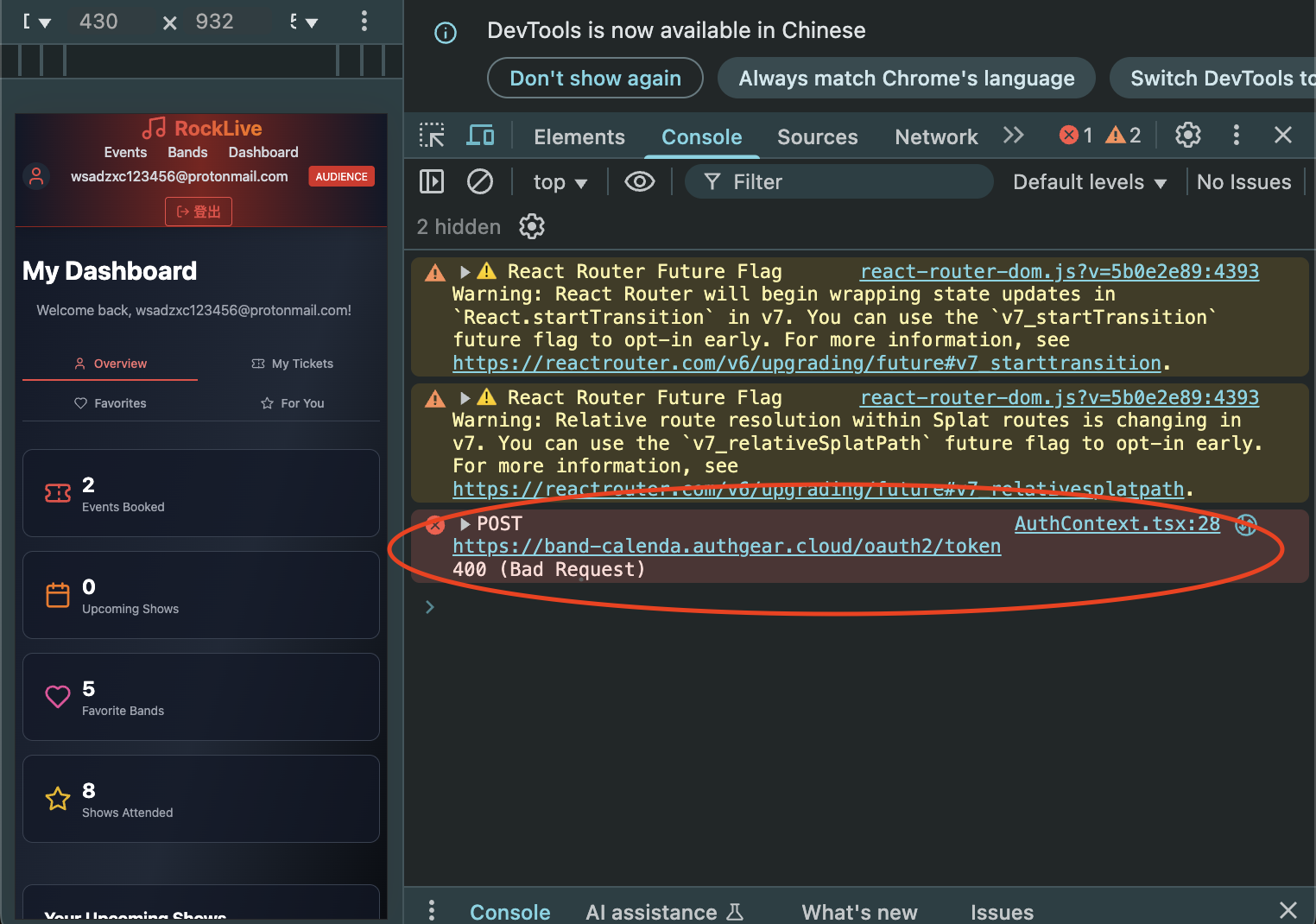1316x924 pixels.
Task: Switch to the Console tab
Action: point(702,136)
